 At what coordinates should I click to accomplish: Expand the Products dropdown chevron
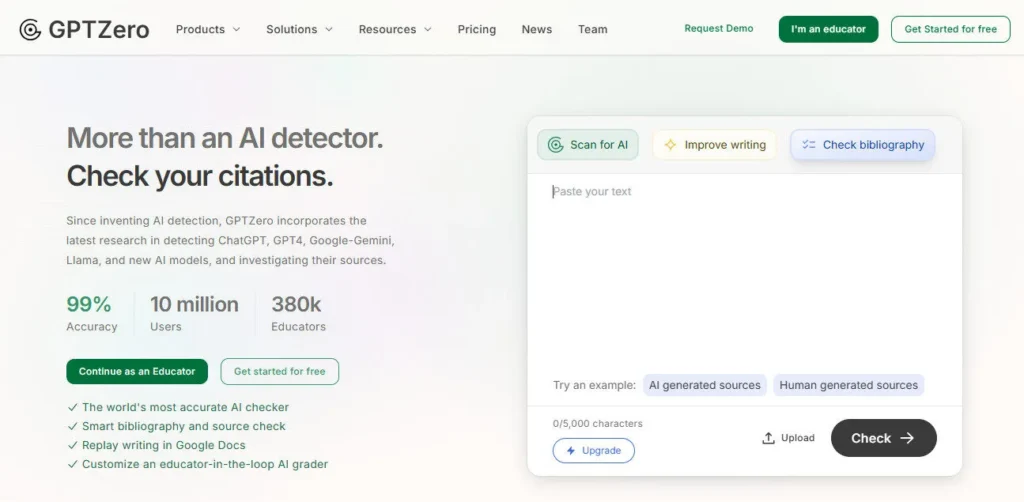pyautogui.click(x=236, y=29)
